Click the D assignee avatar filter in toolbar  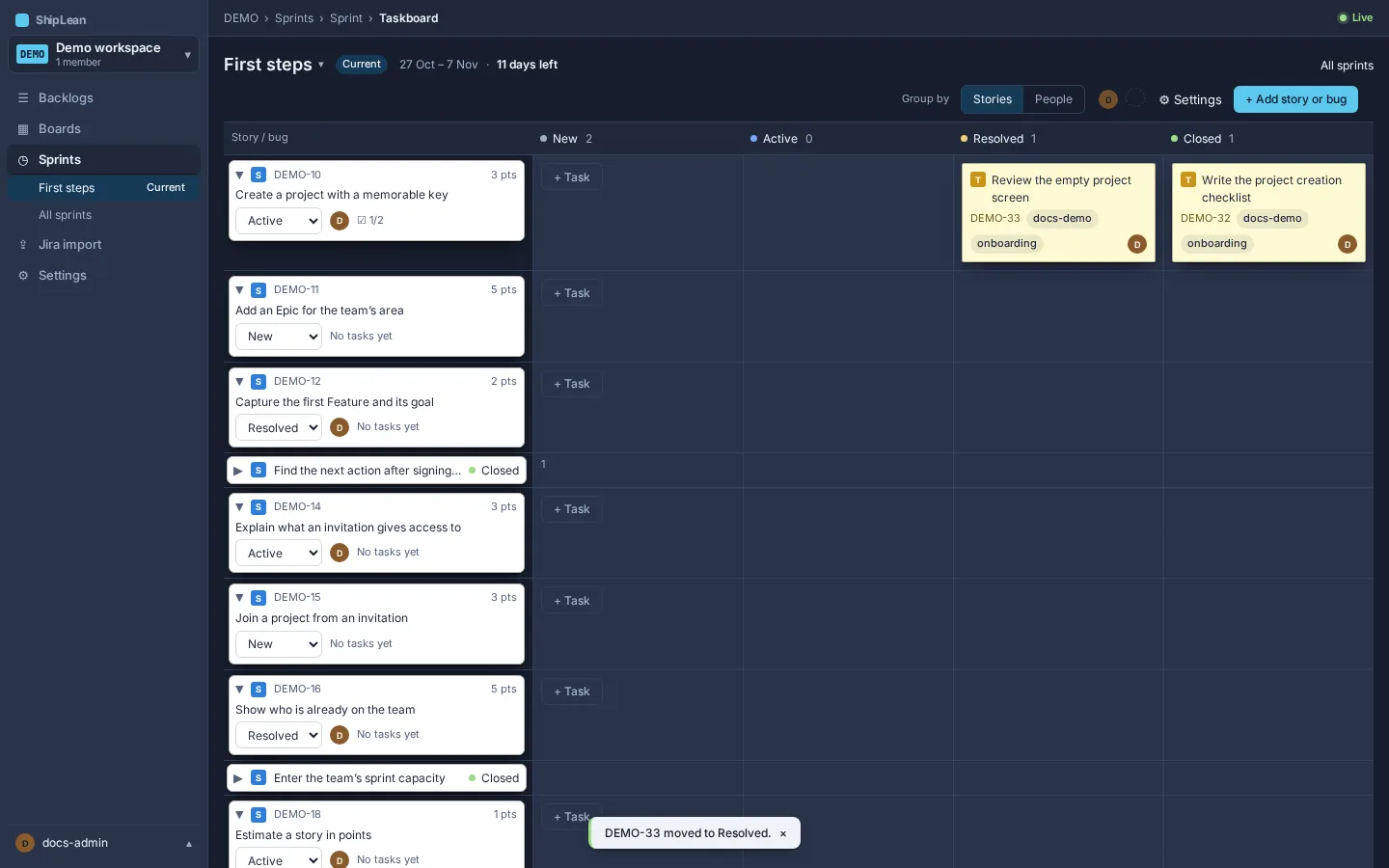click(x=1108, y=99)
